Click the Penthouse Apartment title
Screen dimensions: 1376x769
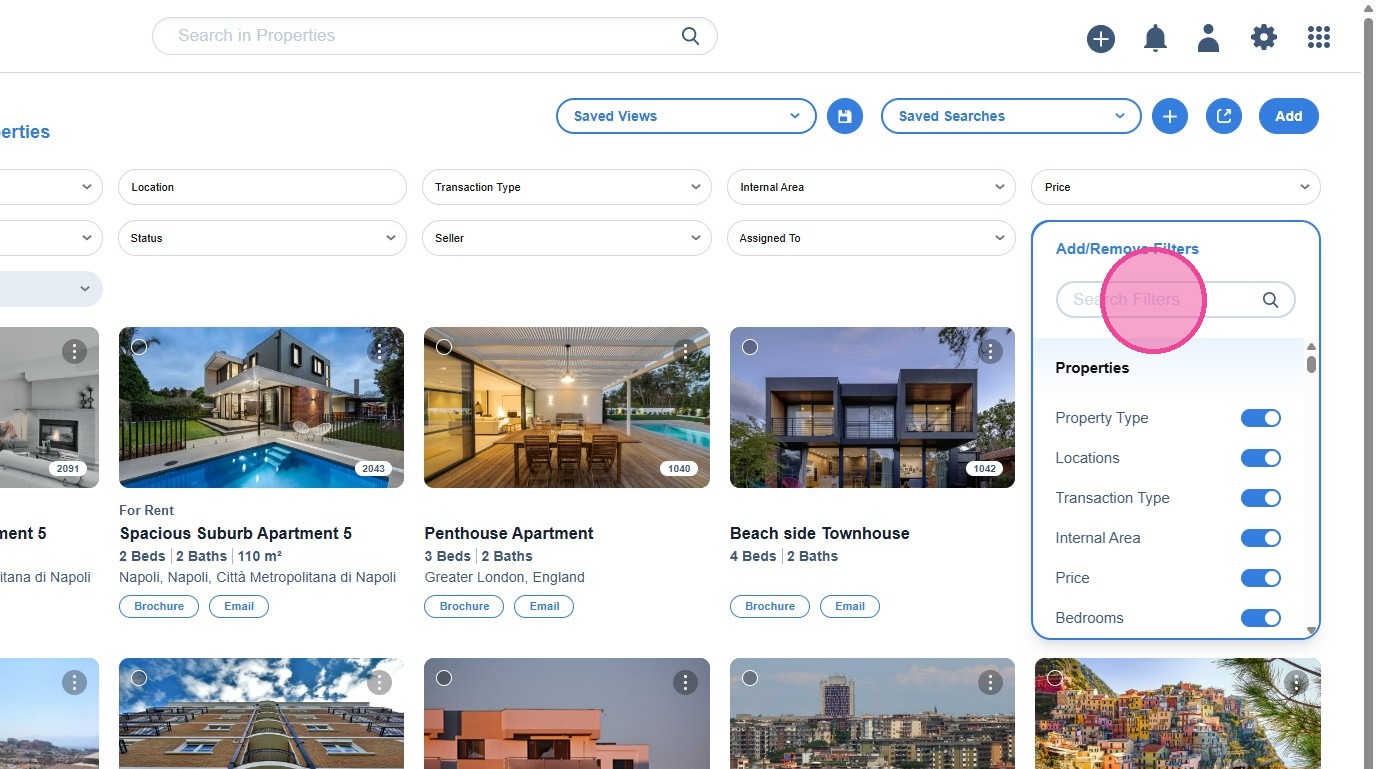click(x=509, y=534)
